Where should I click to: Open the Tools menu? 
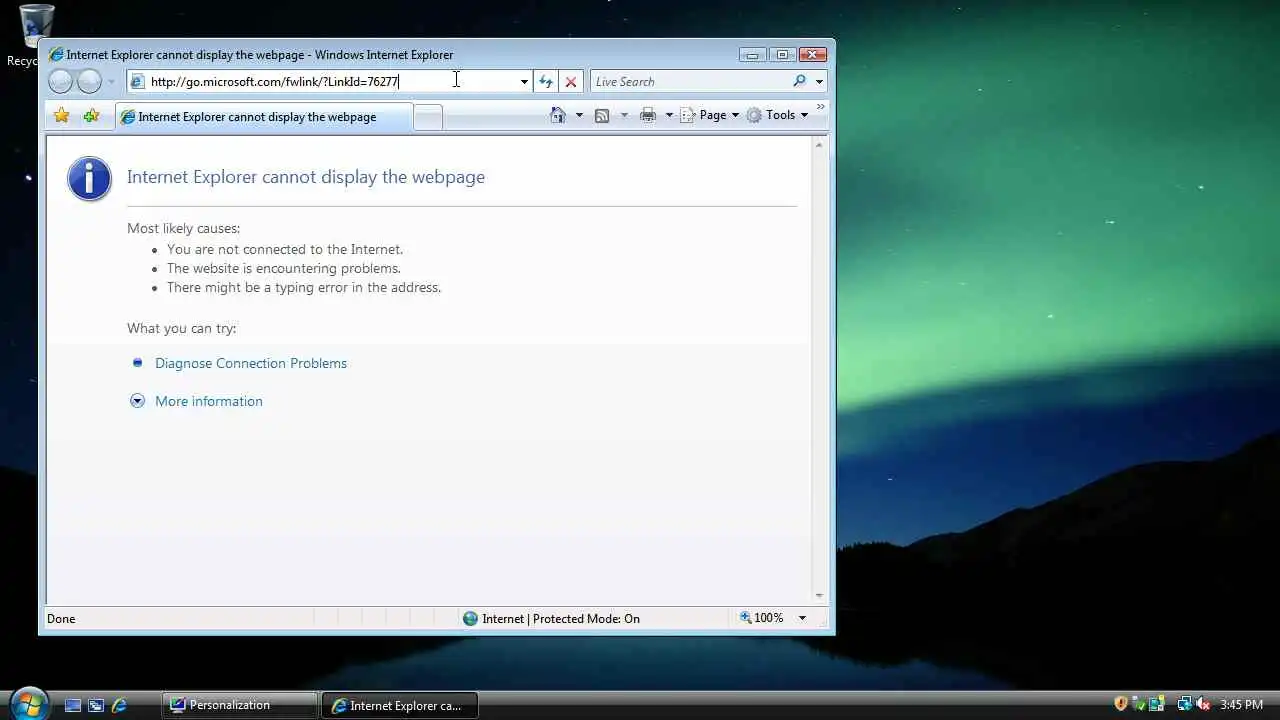pos(777,115)
